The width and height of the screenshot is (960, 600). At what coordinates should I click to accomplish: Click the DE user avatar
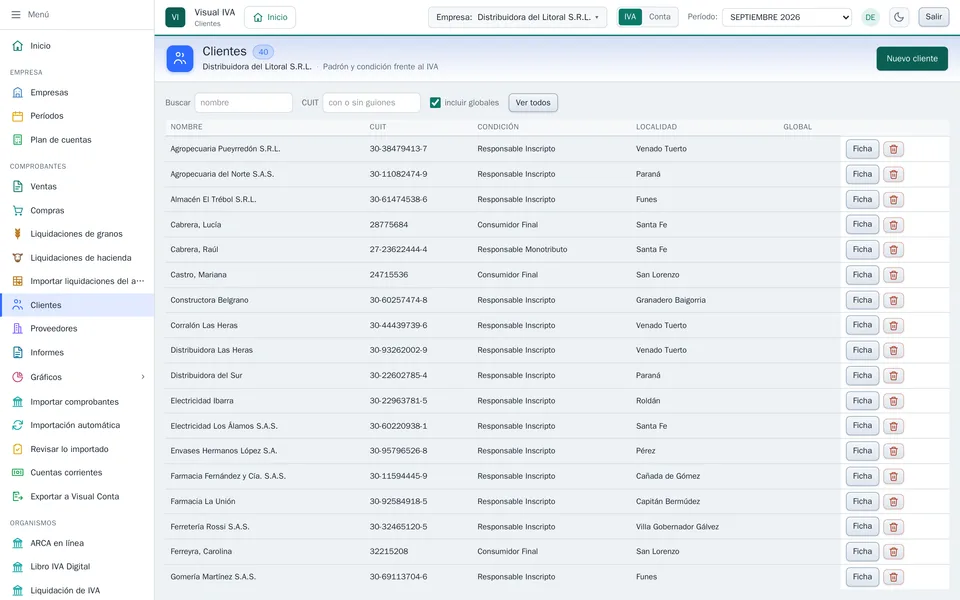870,17
